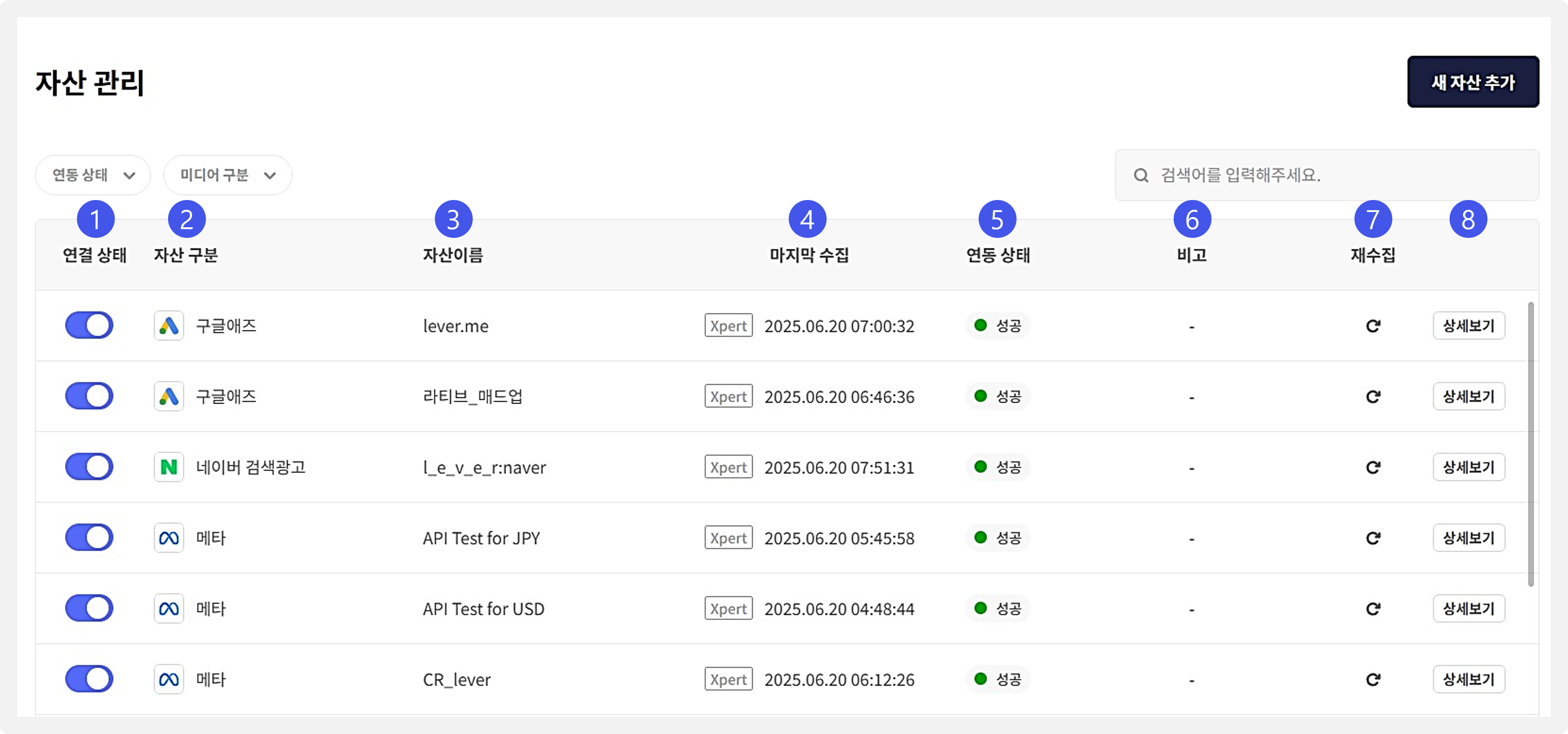
Task: Click the 자산이름 column header
Action: tap(453, 255)
